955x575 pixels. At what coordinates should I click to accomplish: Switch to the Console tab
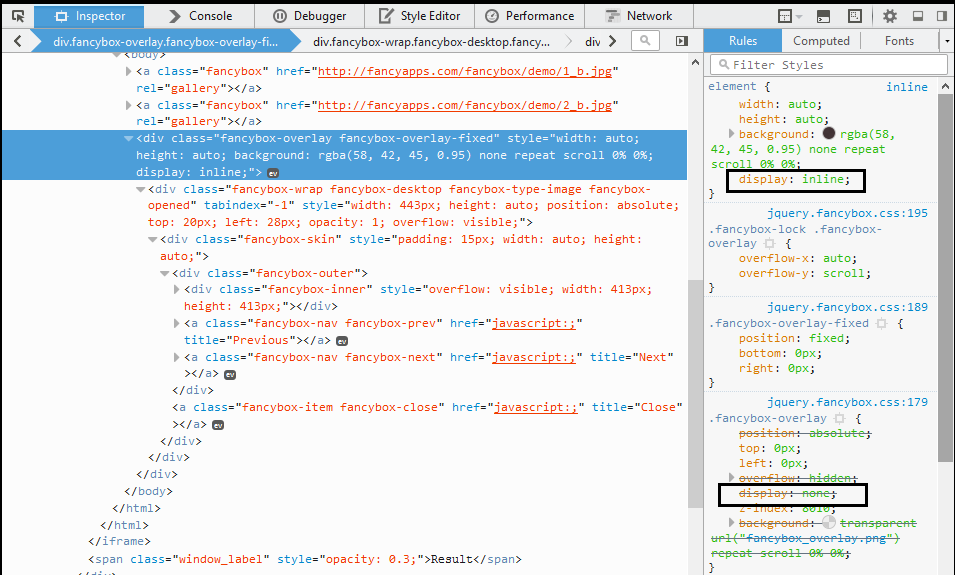click(x=200, y=16)
